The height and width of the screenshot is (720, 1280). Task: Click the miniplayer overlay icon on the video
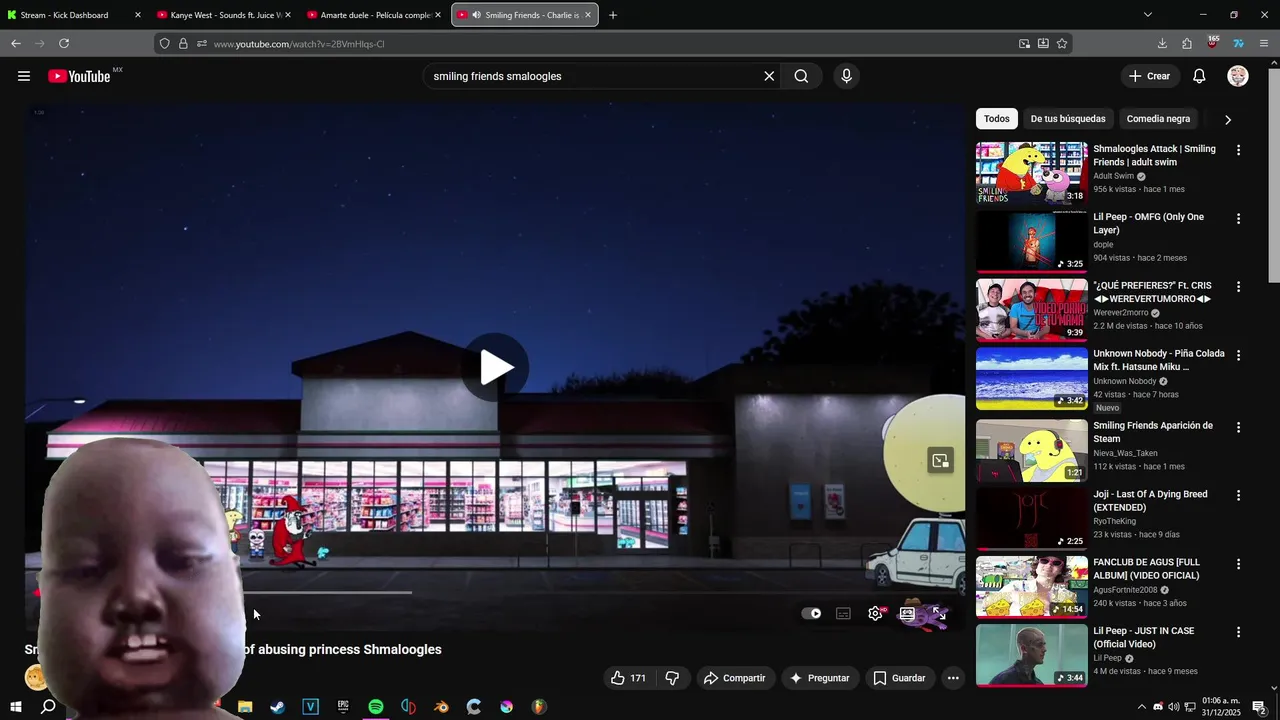click(940, 461)
